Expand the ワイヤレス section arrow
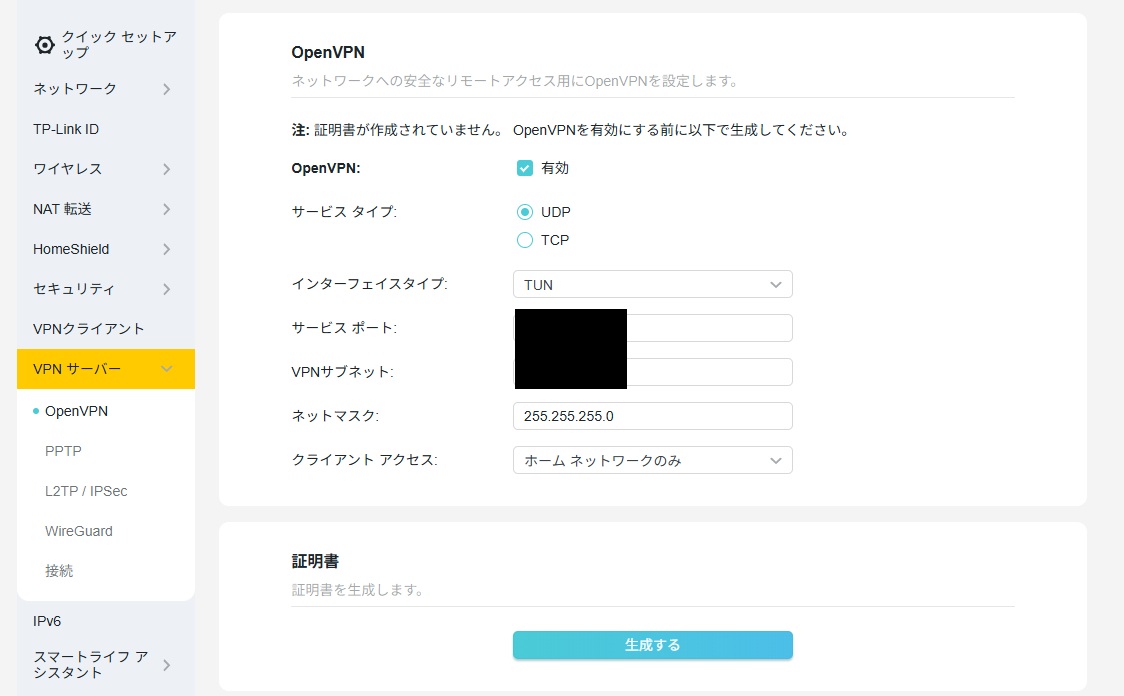This screenshot has height=696, width=1124. tap(166, 169)
